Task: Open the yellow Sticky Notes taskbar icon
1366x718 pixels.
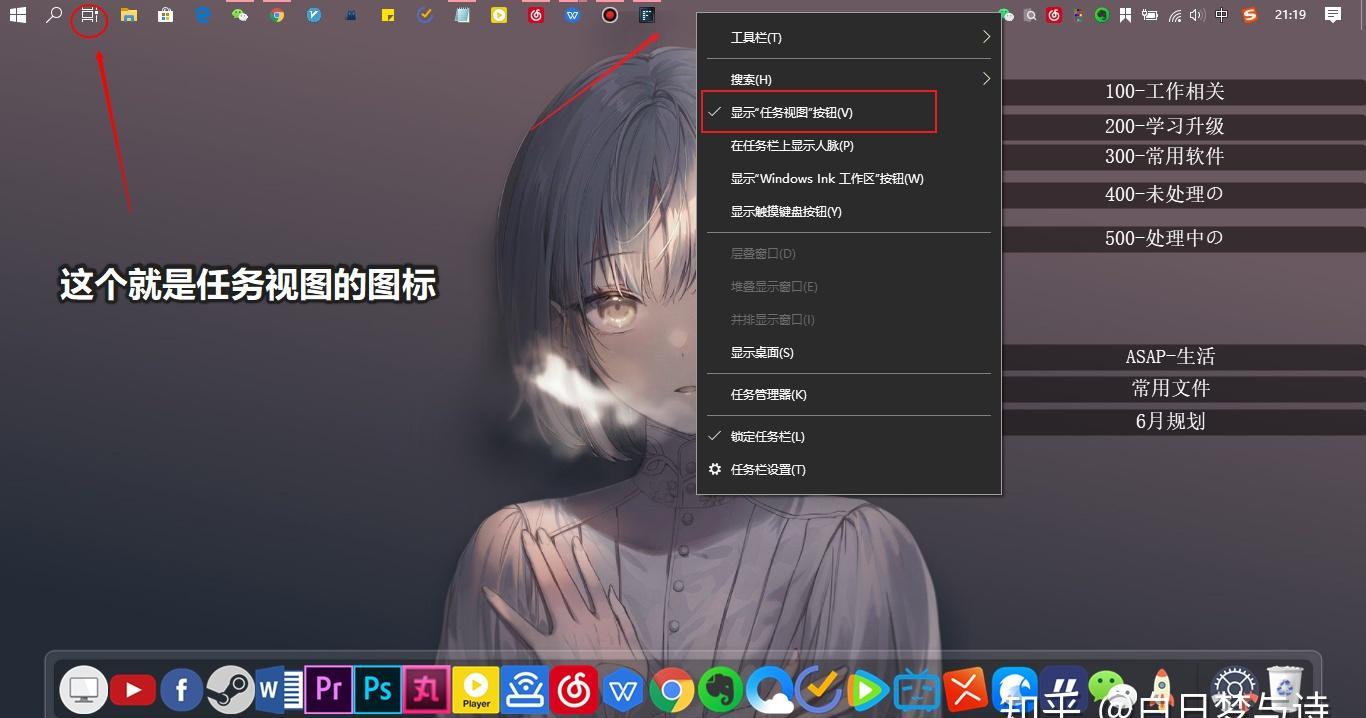Action: [388, 15]
